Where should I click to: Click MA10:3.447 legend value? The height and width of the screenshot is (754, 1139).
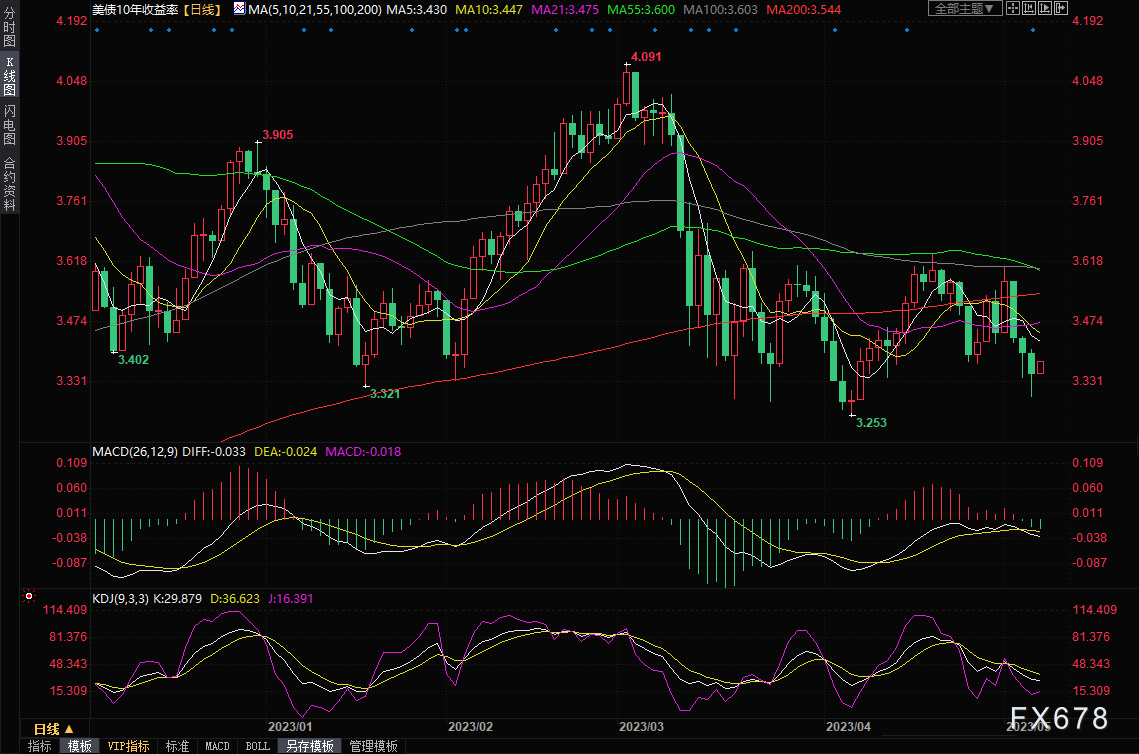point(488,9)
